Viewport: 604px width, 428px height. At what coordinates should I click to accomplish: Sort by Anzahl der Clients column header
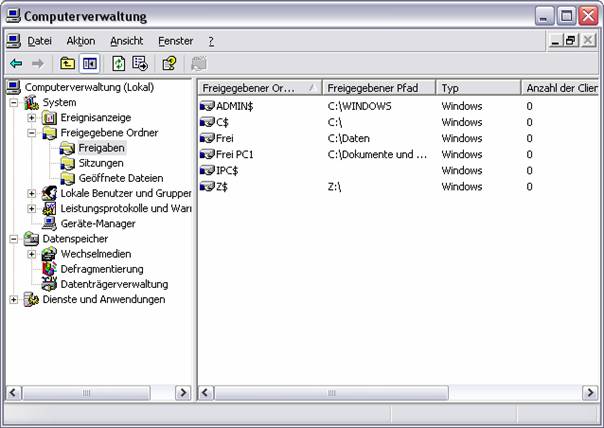(x=560, y=88)
